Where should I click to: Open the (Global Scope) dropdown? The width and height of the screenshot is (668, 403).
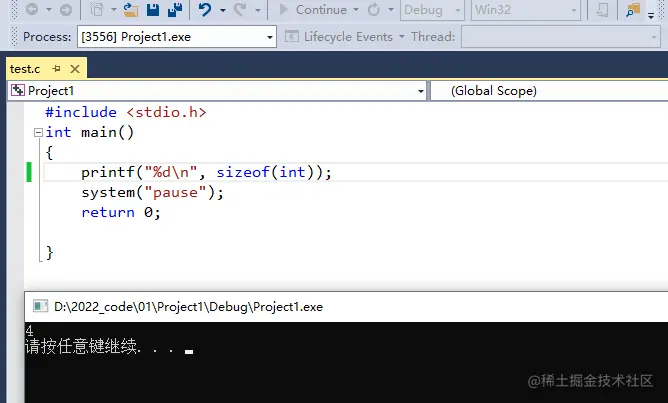550,91
